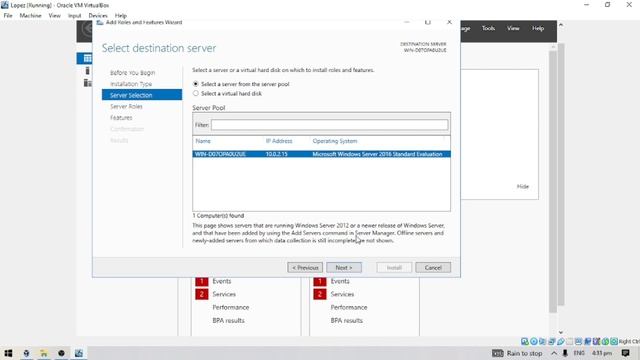Select the Server Selection step

[x=142, y=95]
